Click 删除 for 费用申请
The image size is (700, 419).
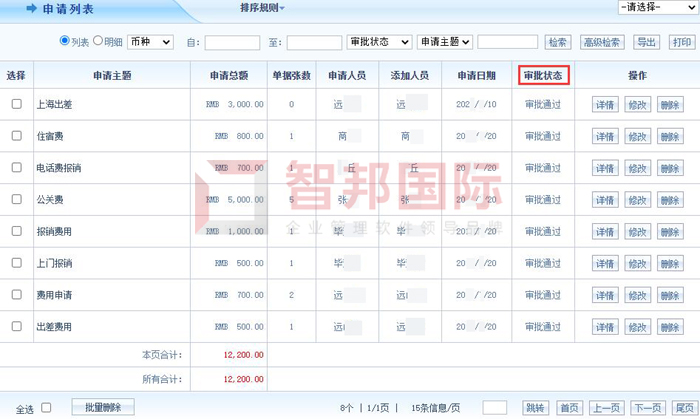(670, 295)
